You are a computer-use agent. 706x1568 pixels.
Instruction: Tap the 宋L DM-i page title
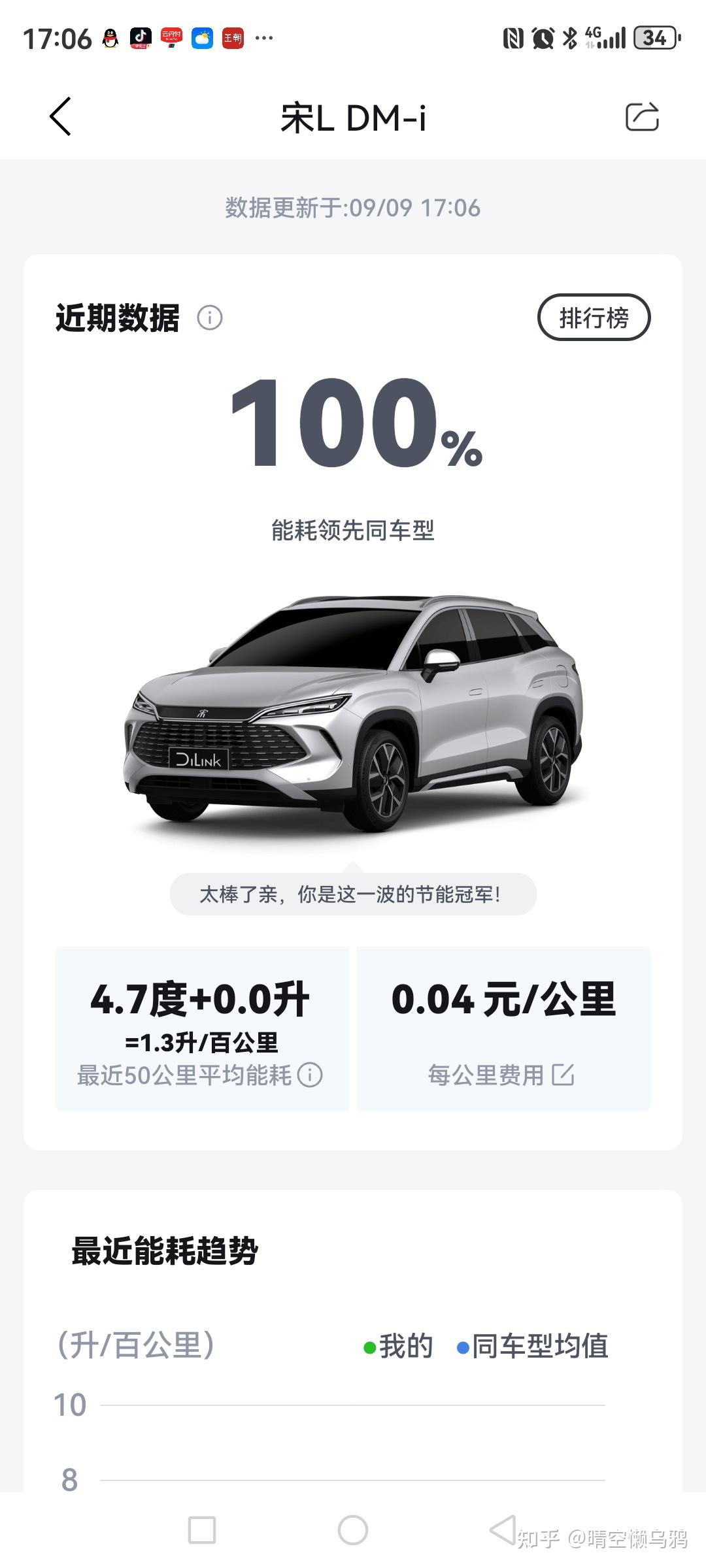(x=353, y=118)
